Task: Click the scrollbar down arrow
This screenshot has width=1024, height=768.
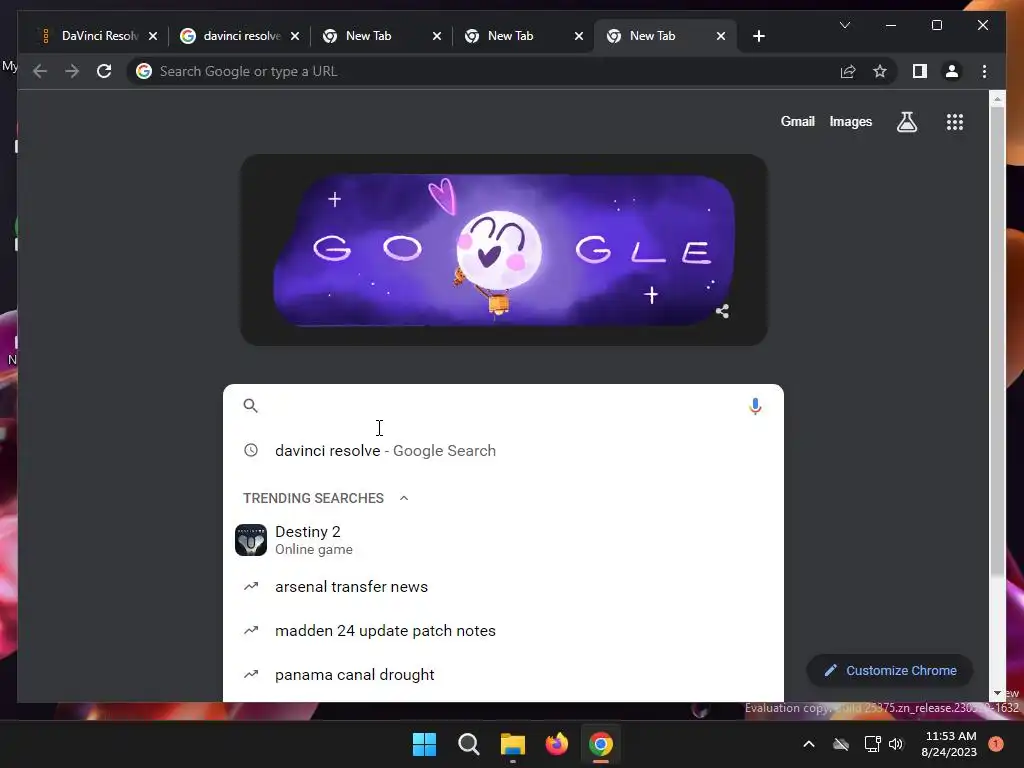Action: coord(997,694)
